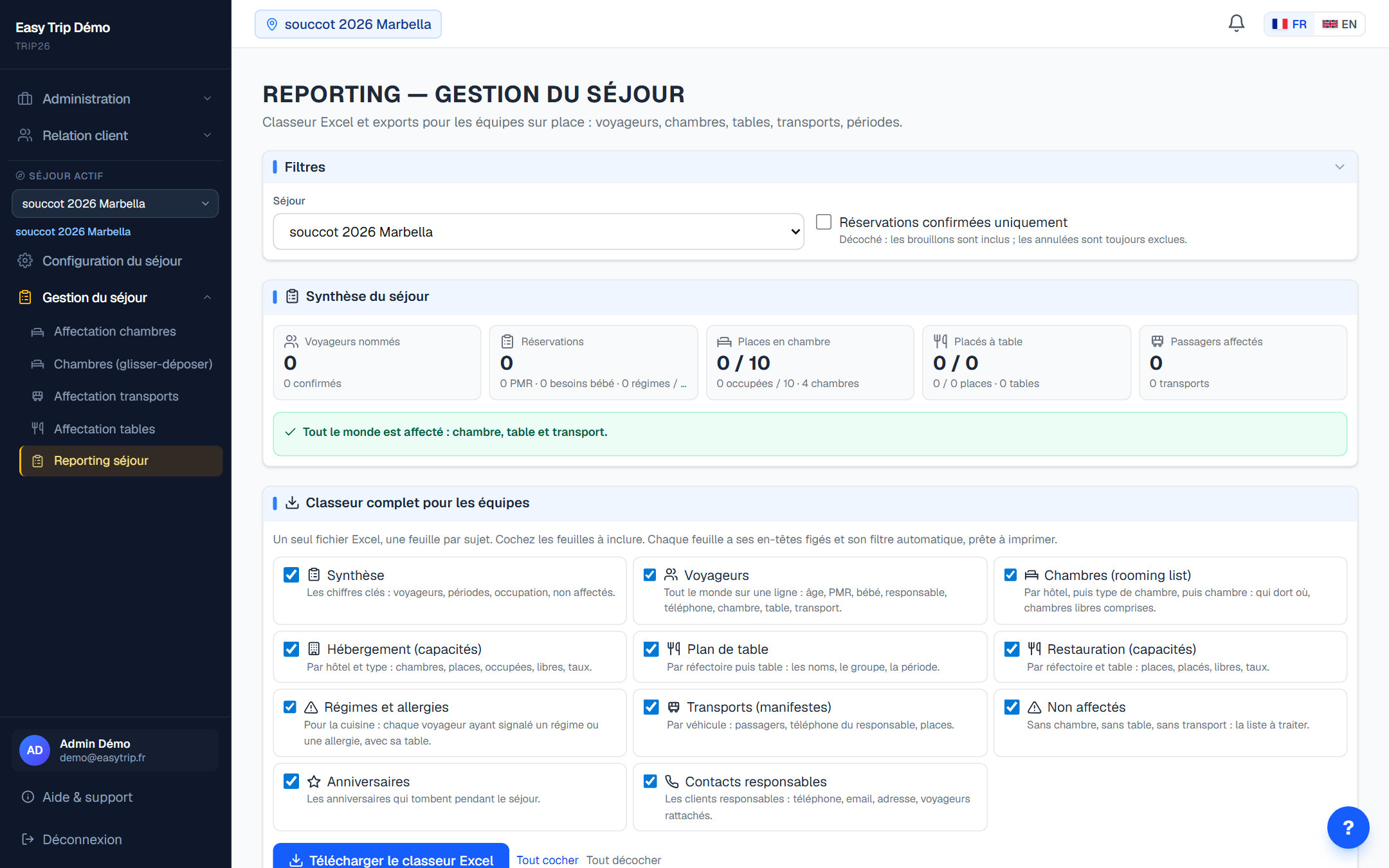
Task: Click the Tout décocher link
Action: click(623, 860)
